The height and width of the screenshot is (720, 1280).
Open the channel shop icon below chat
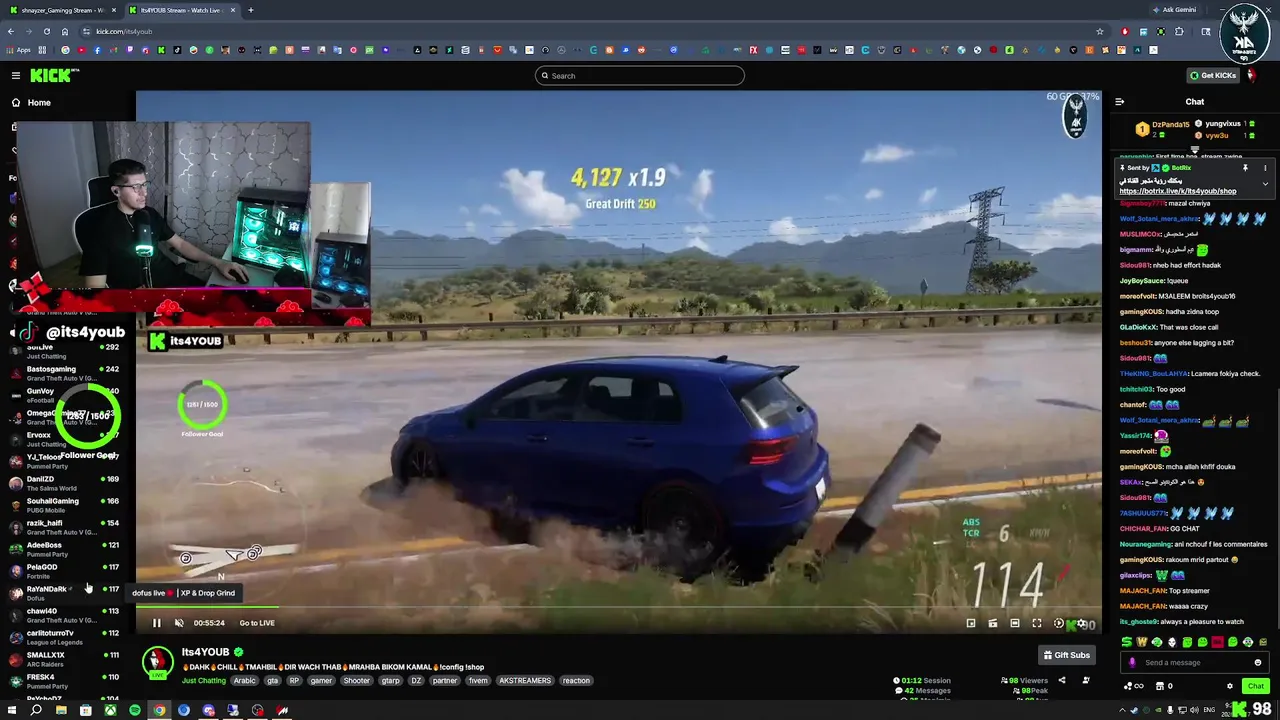pyautogui.click(x=1160, y=686)
